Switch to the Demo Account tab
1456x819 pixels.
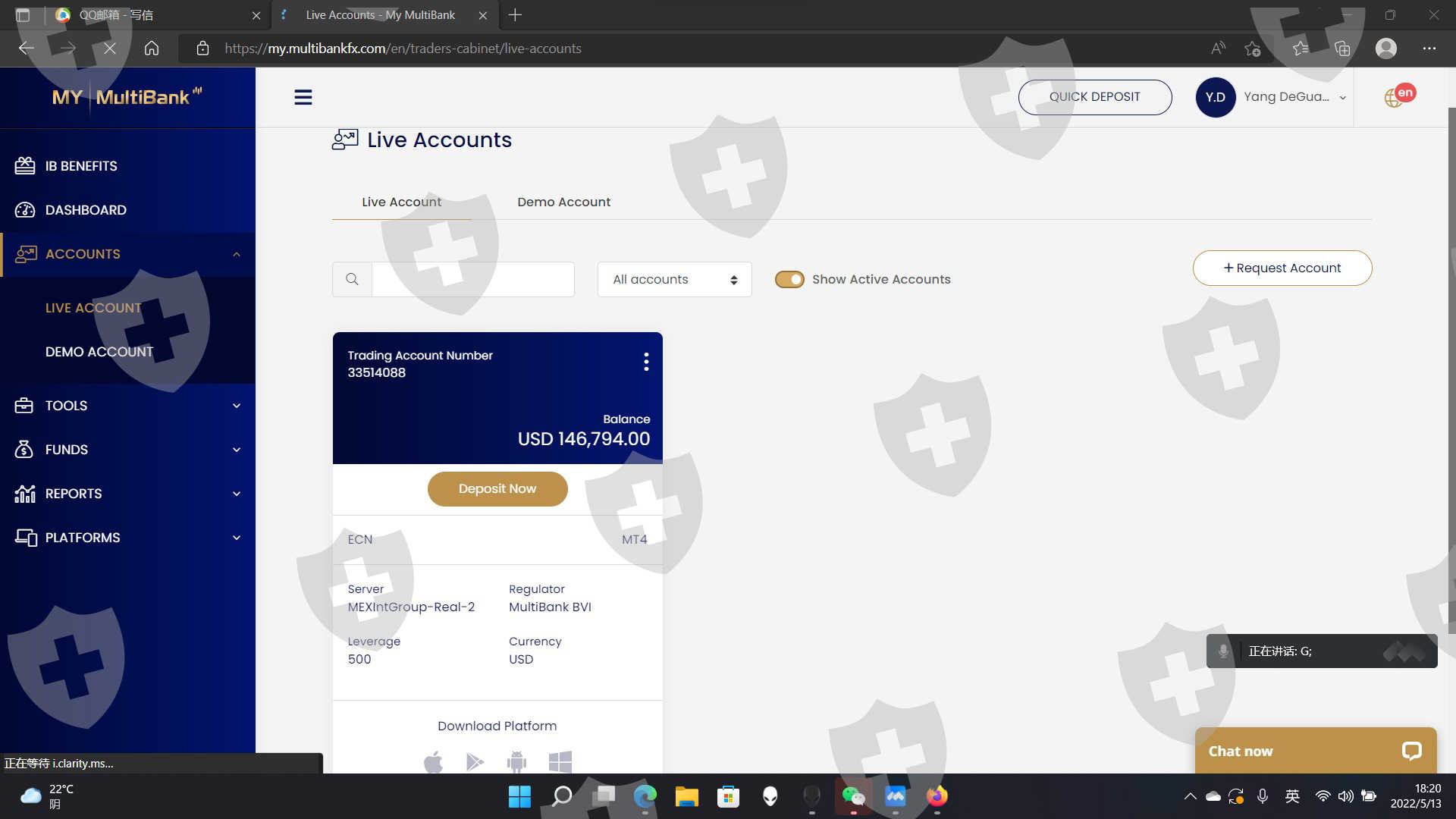(x=563, y=202)
